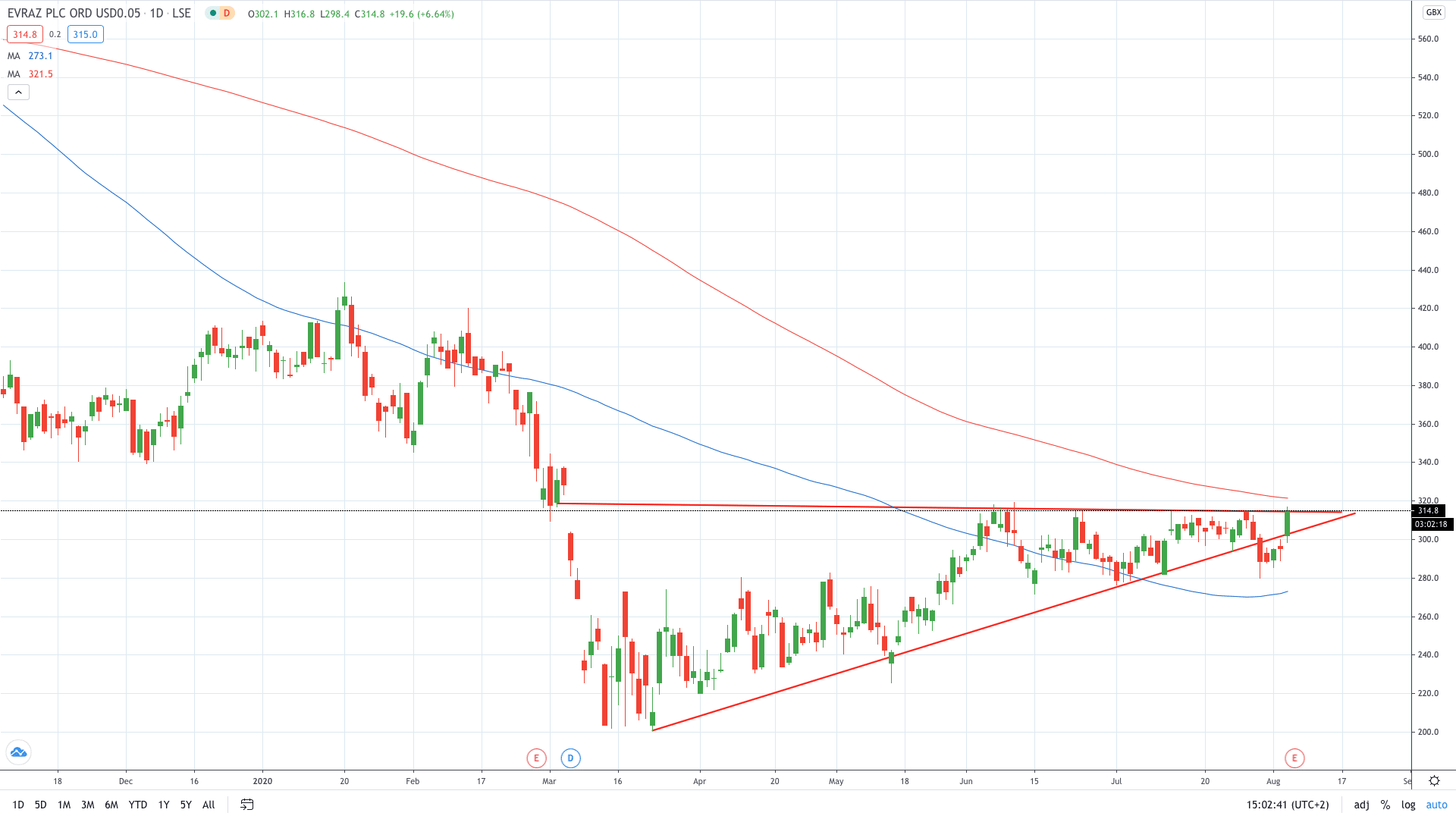The width and height of the screenshot is (1456, 819).
Task: Toggle percent scale mode
Action: [1385, 805]
